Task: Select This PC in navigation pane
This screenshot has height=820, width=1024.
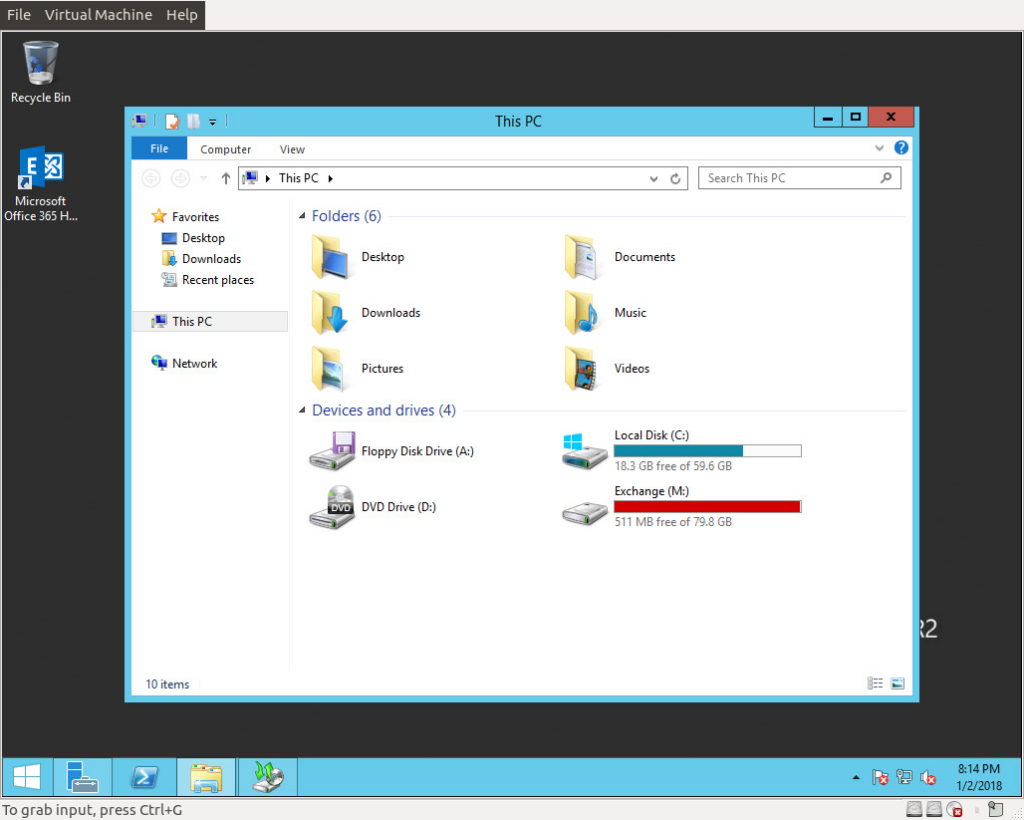Action: point(210,321)
